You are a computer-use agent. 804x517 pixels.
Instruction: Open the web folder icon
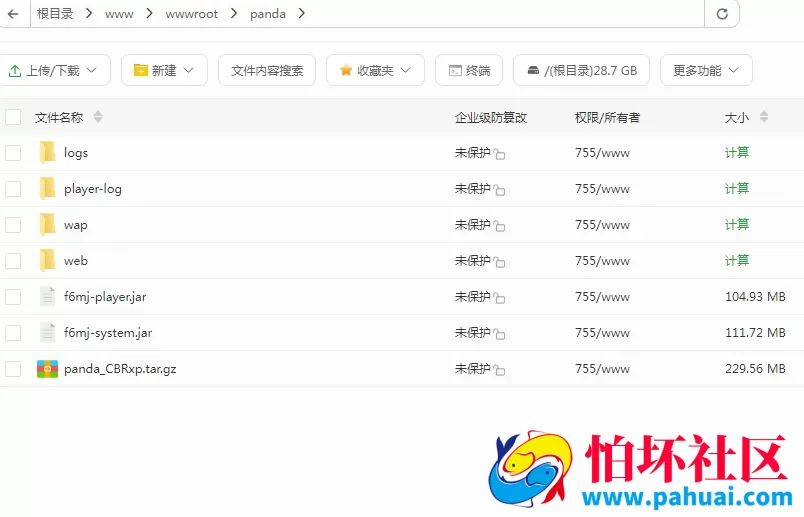pos(47,260)
